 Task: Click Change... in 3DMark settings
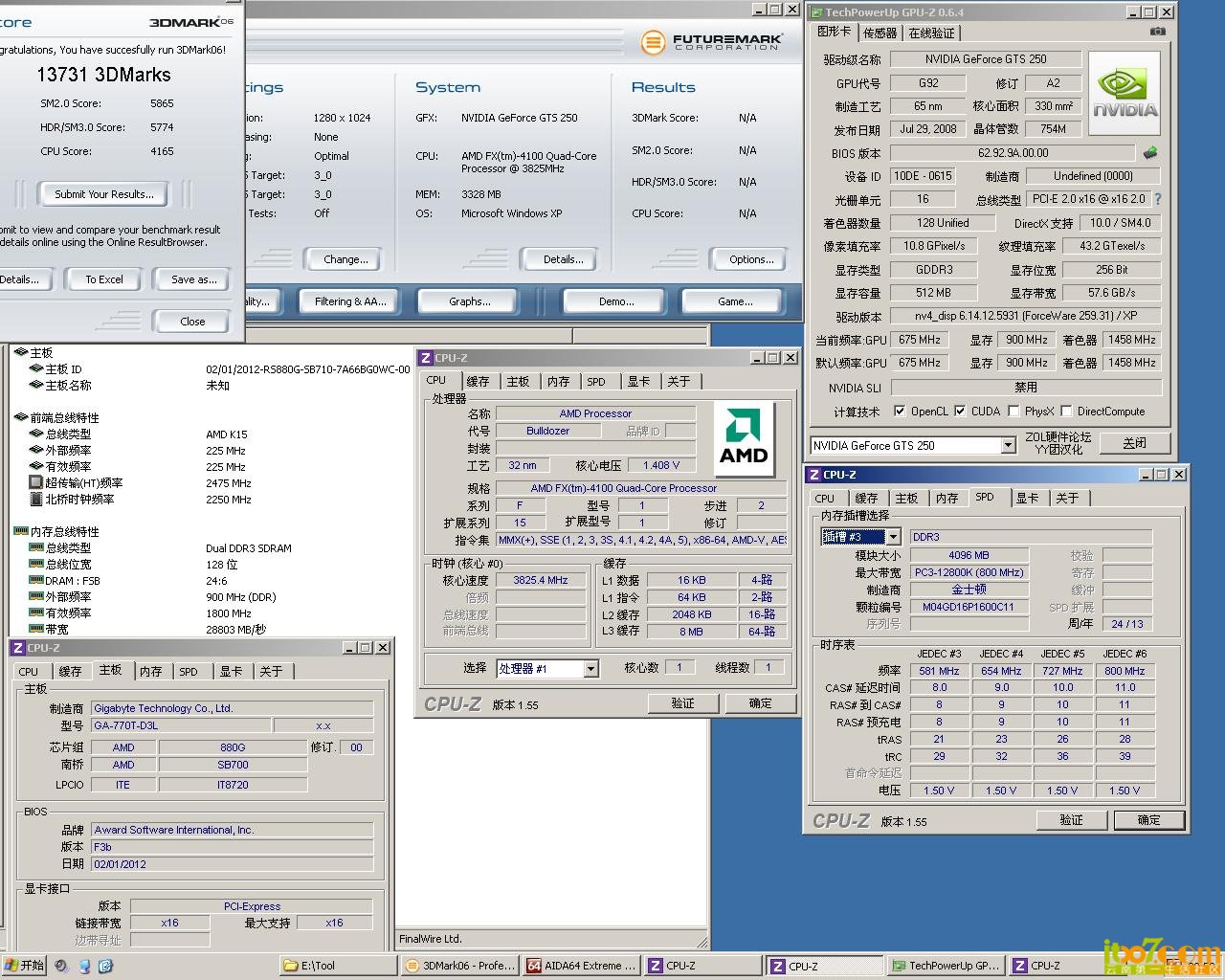pos(345,259)
